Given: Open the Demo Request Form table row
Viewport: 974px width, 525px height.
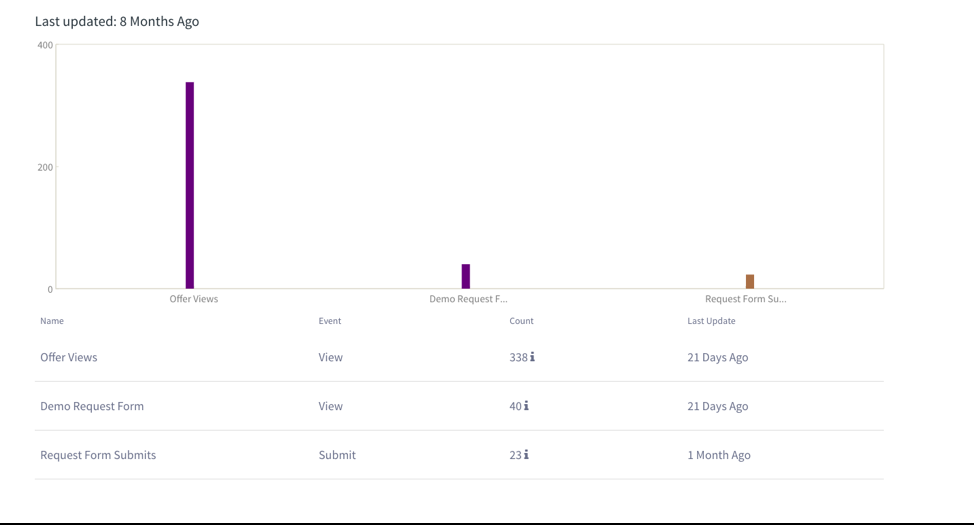Looking at the screenshot, I should click(x=92, y=406).
